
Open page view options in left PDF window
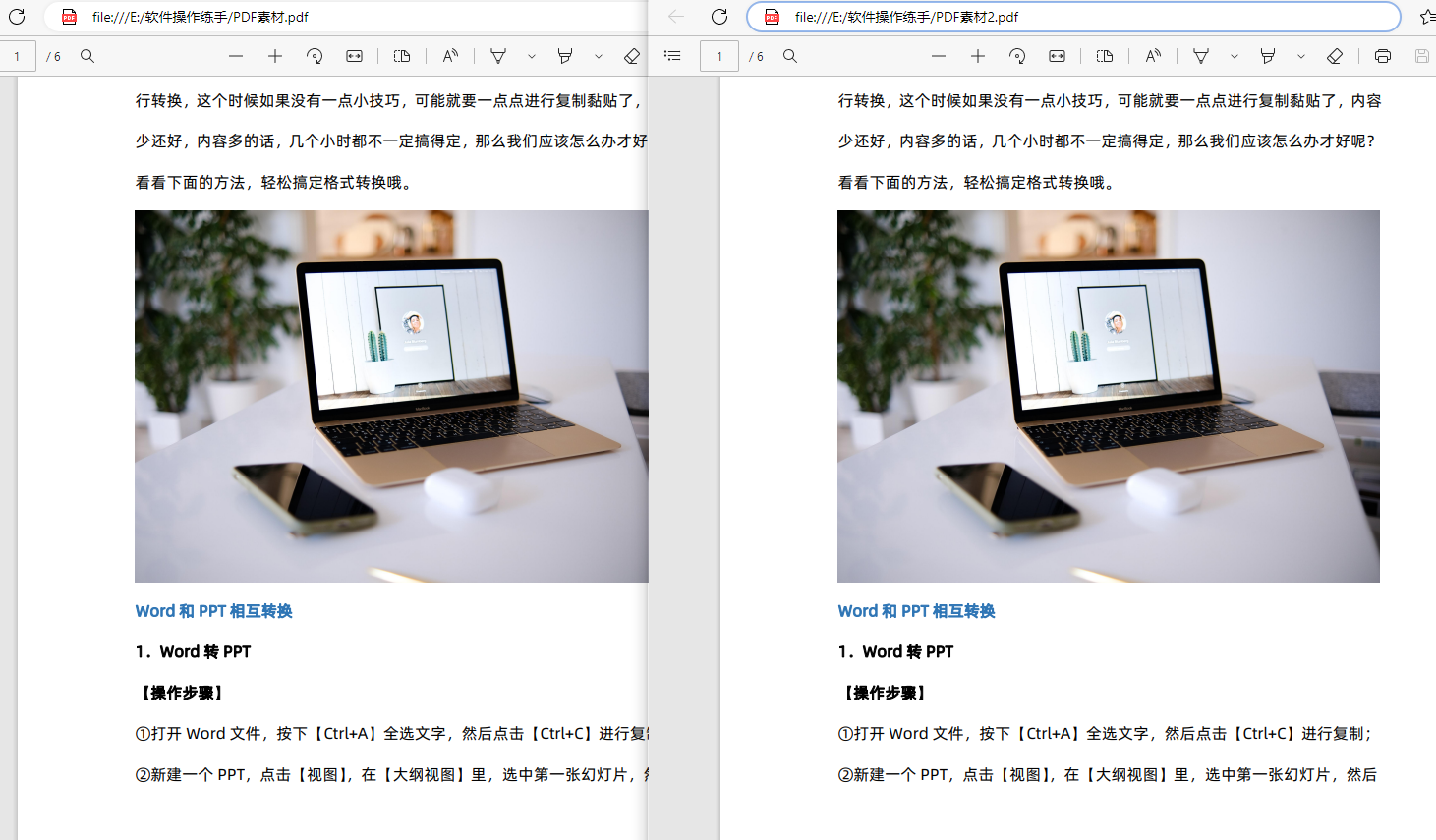(402, 56)
